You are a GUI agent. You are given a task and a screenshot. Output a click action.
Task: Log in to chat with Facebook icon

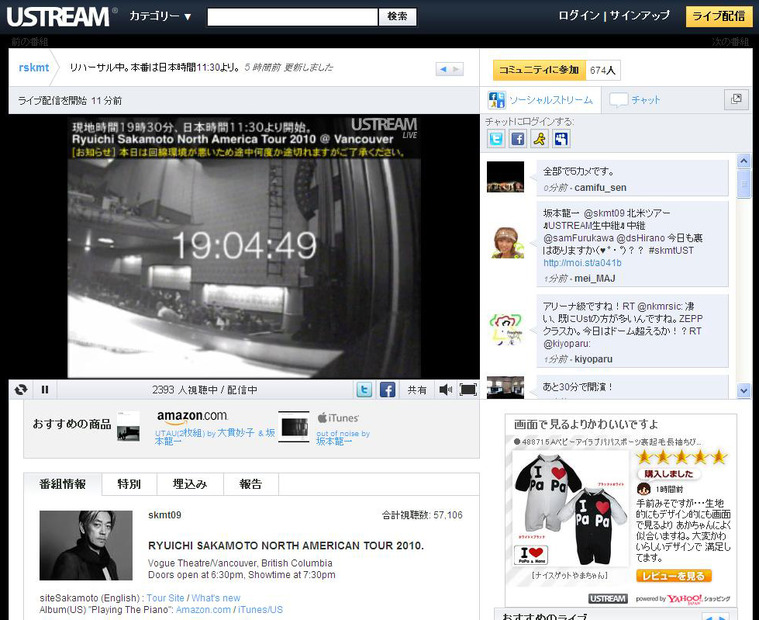[517, 139]
